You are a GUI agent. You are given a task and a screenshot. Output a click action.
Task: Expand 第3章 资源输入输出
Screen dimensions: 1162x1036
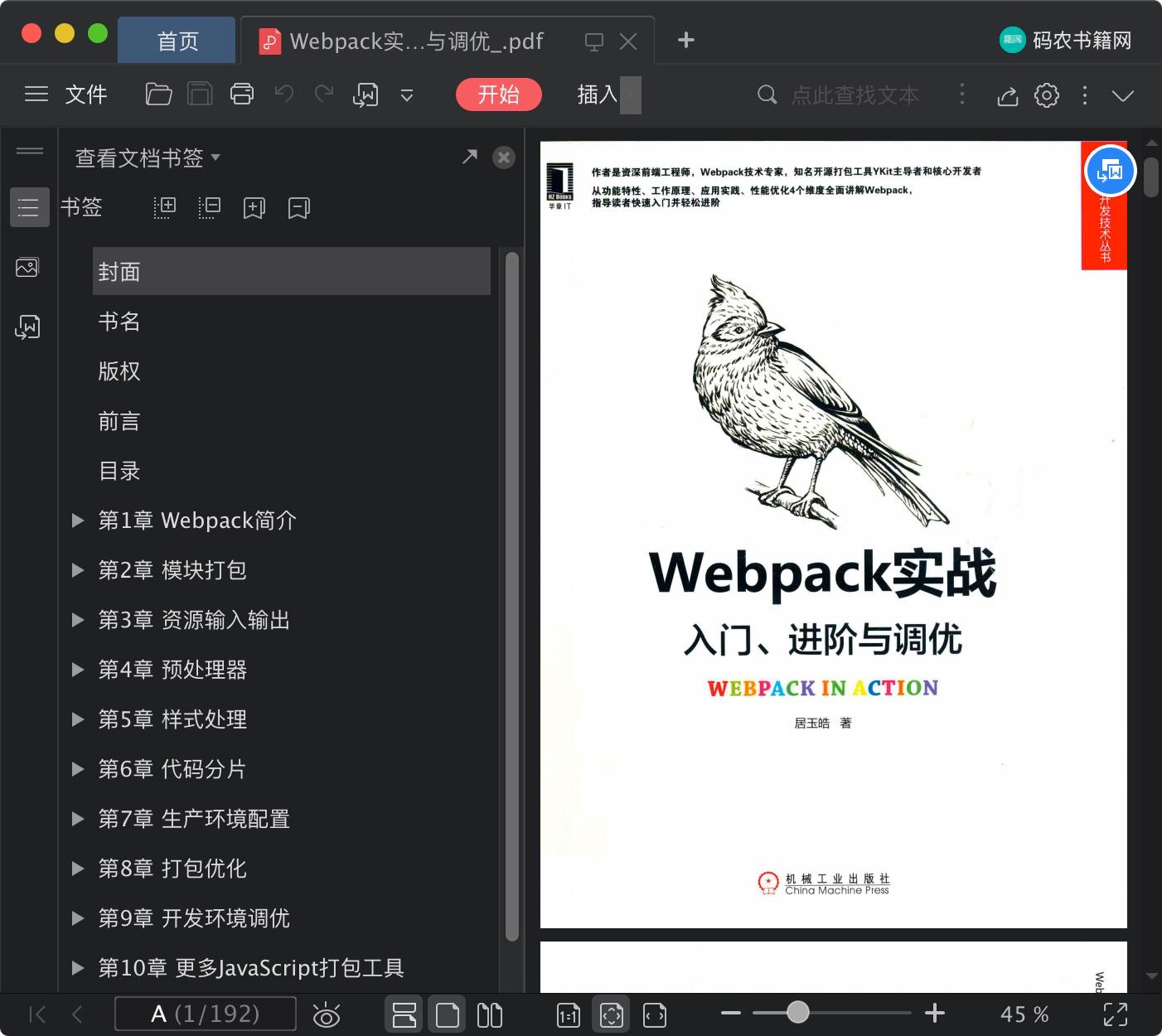tap(78, 620)
